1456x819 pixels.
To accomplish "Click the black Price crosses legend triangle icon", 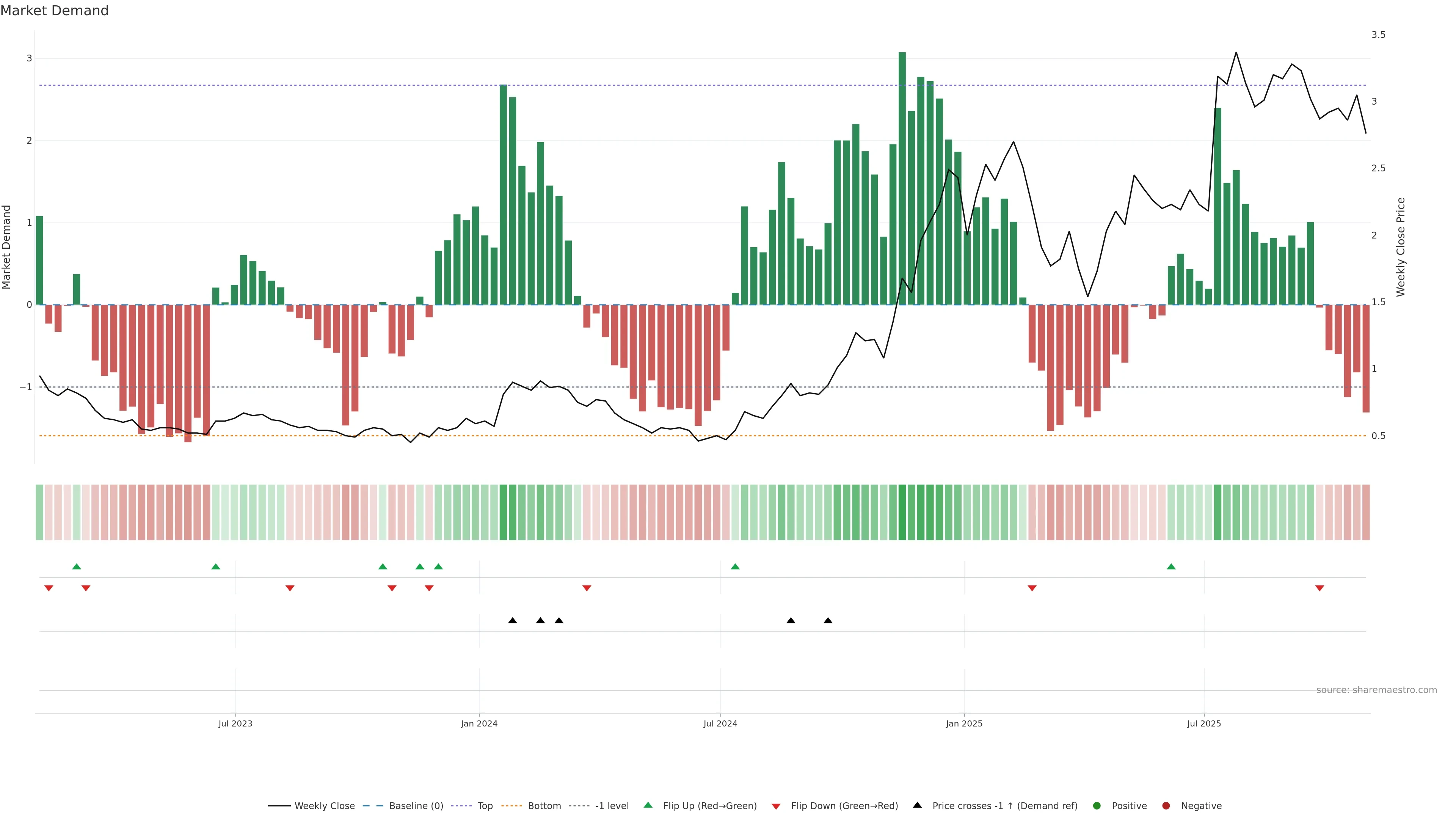I will coord(917,805).
